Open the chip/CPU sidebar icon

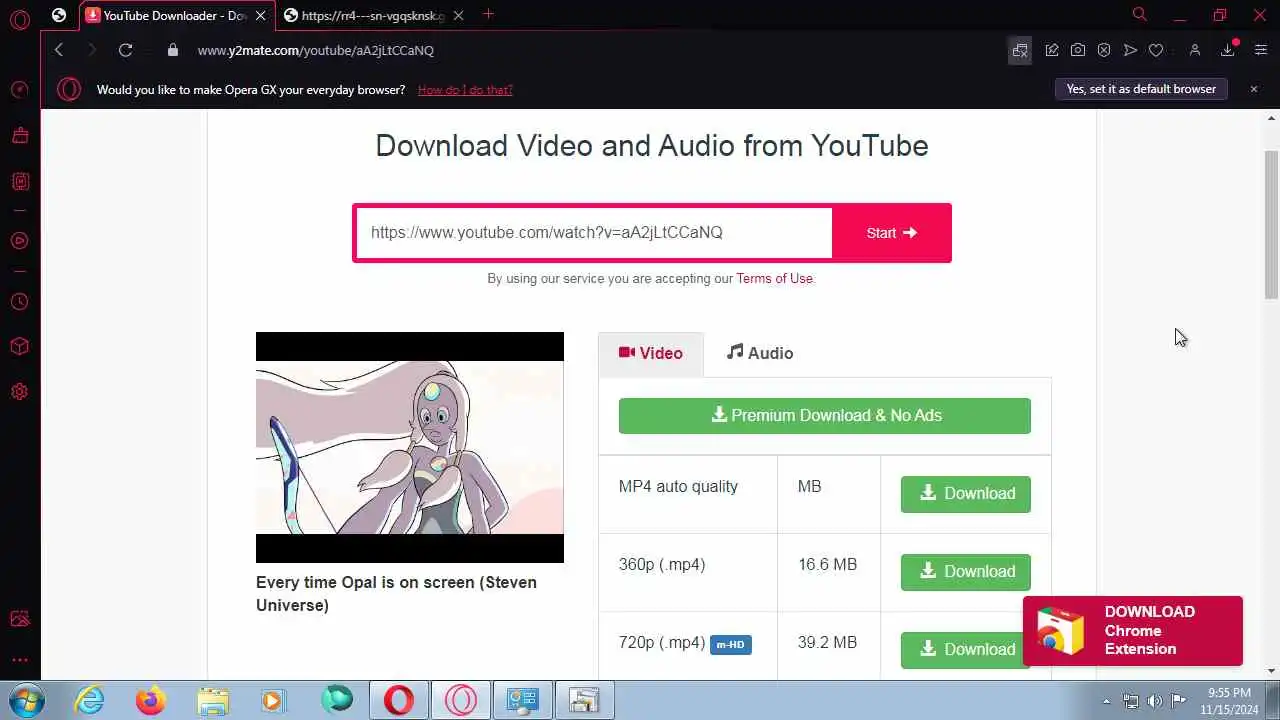point(19,182)
